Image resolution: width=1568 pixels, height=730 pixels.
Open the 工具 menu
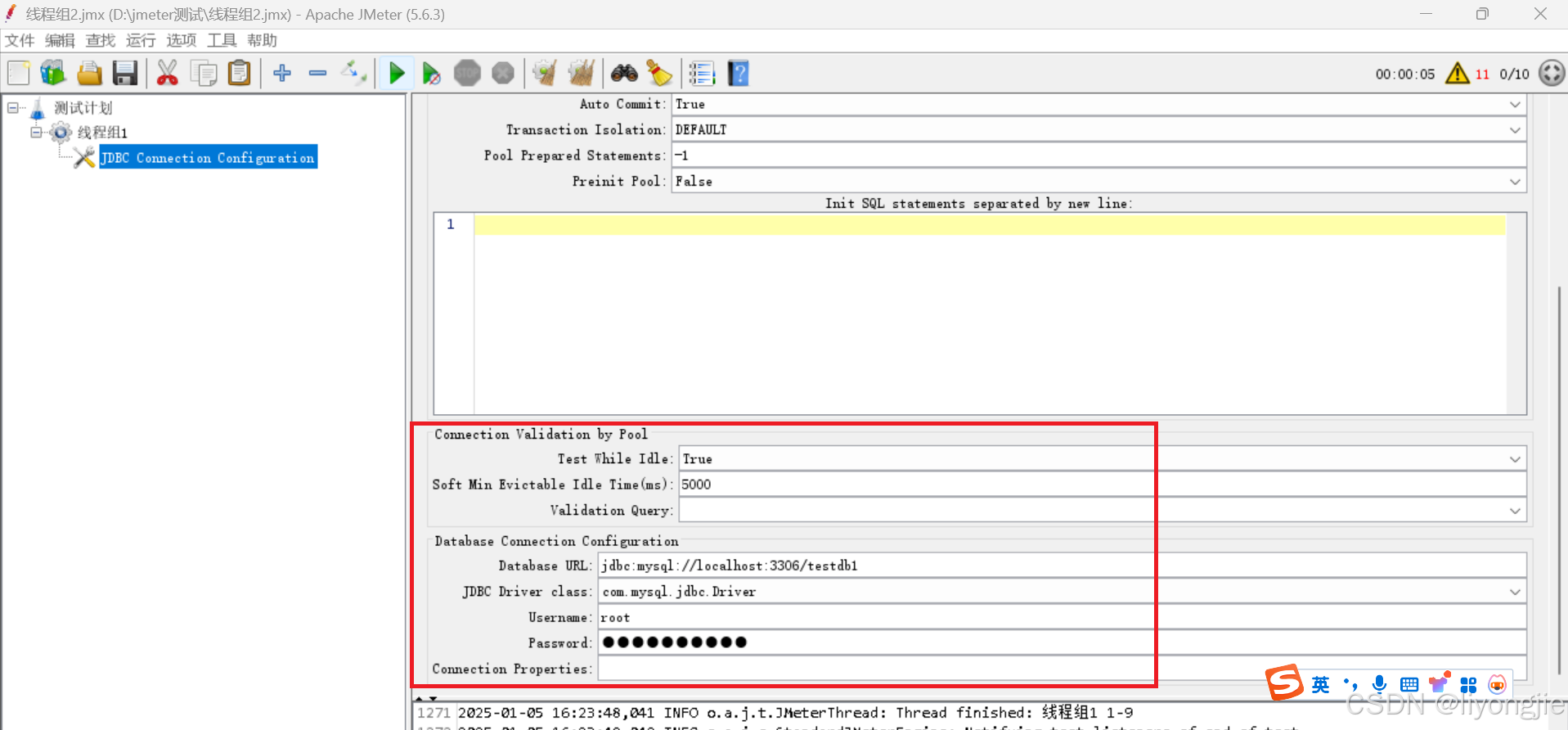[222, 40]
